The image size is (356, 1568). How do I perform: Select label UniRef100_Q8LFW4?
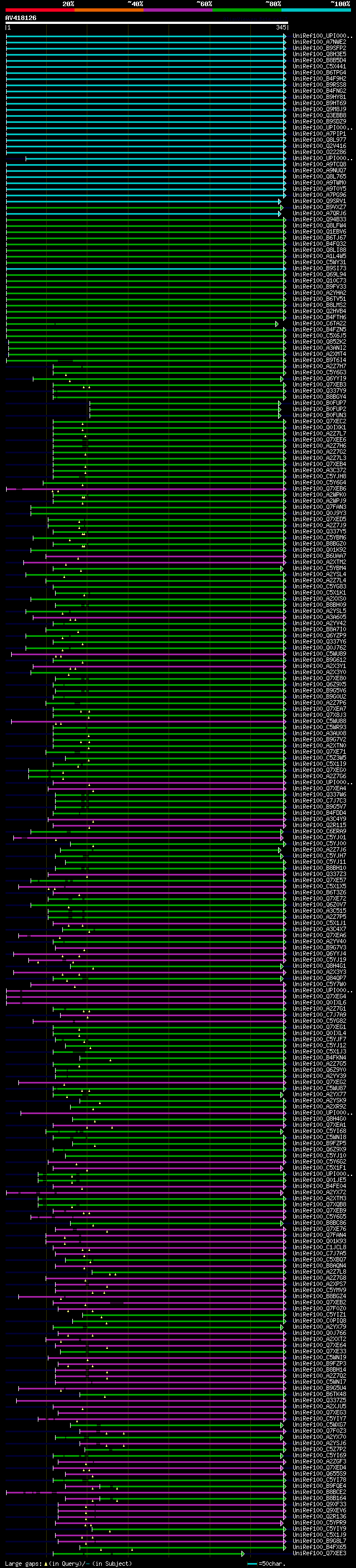tap(319, 225)
